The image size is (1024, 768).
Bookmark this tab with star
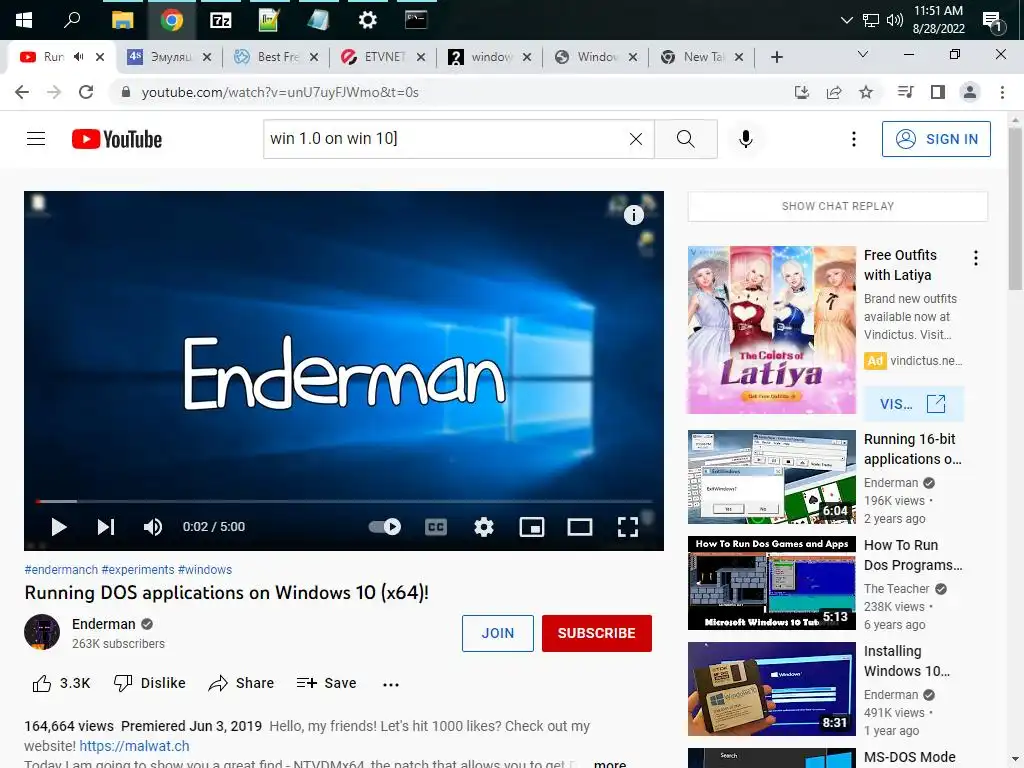[866, 92]
